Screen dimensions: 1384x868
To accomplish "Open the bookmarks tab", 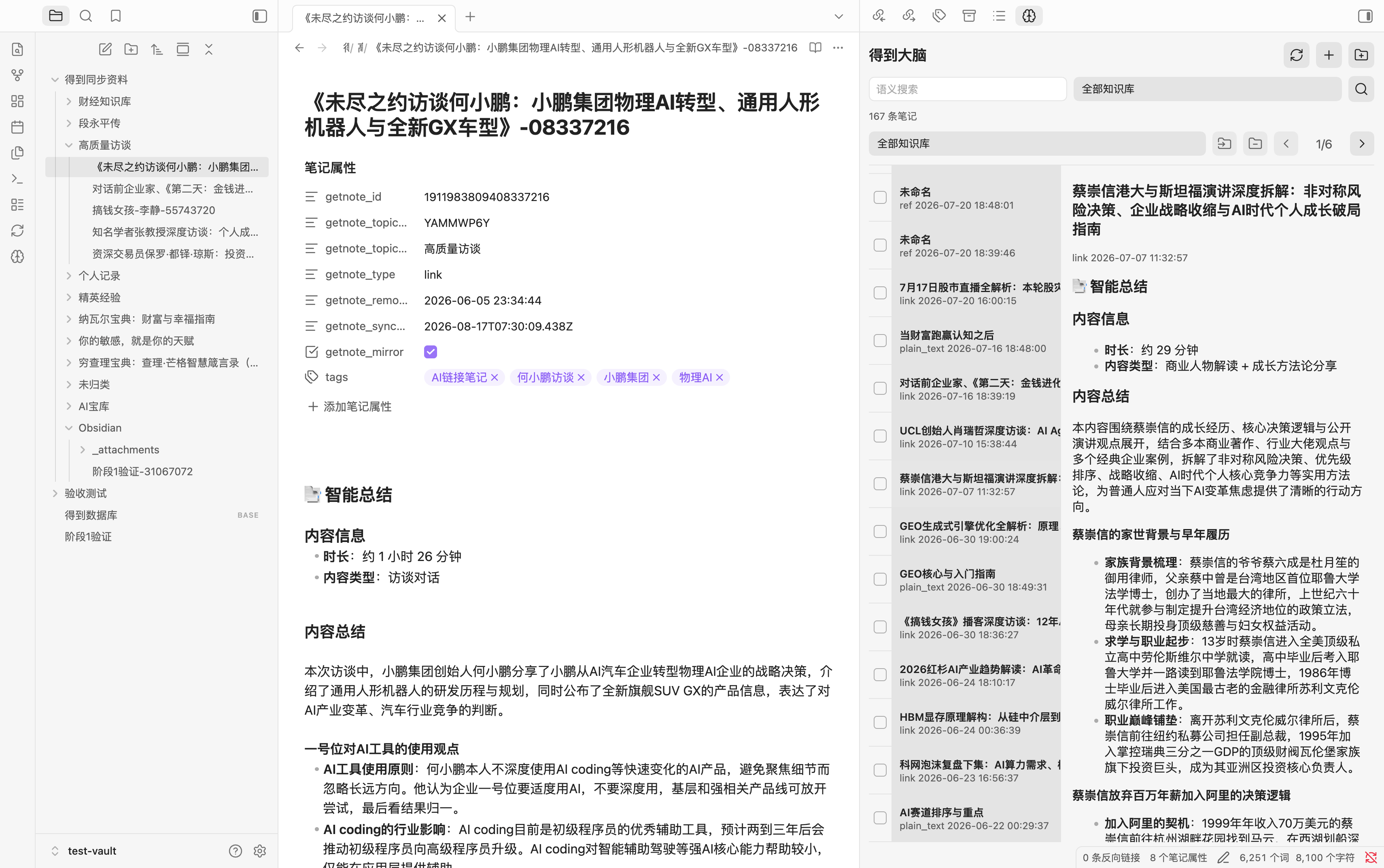I will [115, 16].
